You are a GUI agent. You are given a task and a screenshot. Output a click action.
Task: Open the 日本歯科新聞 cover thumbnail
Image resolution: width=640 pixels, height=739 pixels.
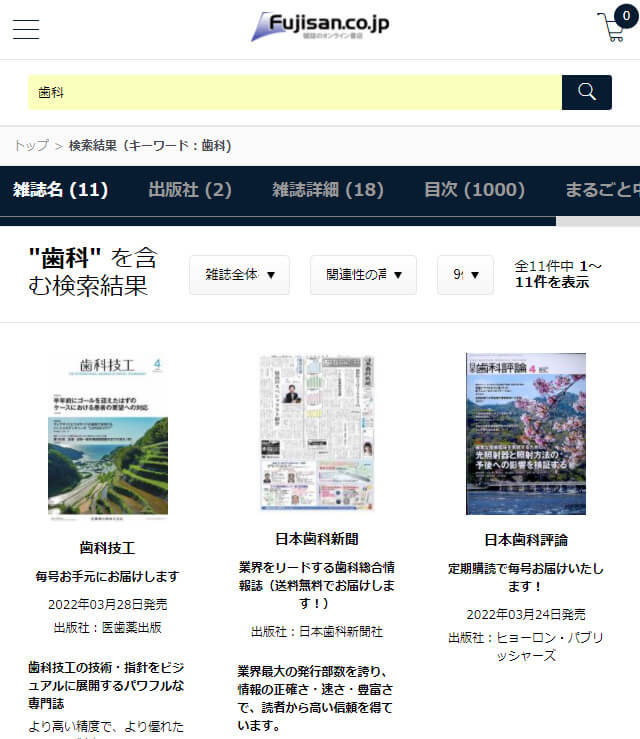click(317, 433)
